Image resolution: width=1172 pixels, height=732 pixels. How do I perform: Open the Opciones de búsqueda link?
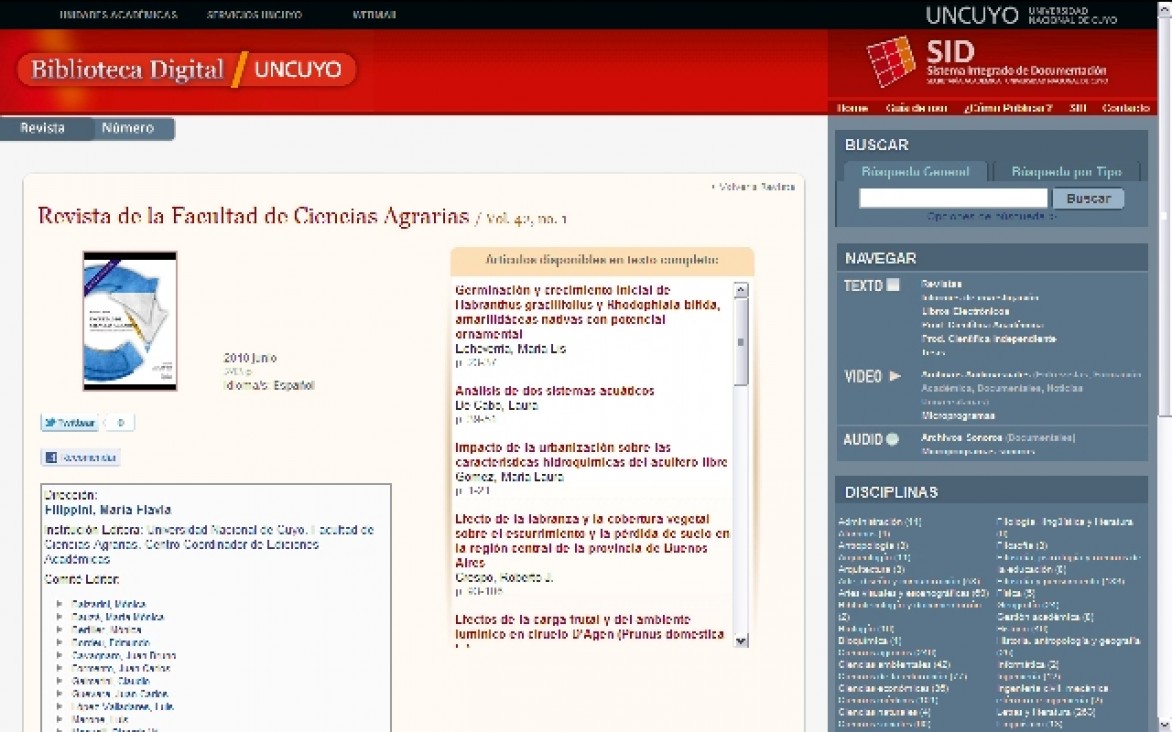pyautogui.click(x=991, y=217)
